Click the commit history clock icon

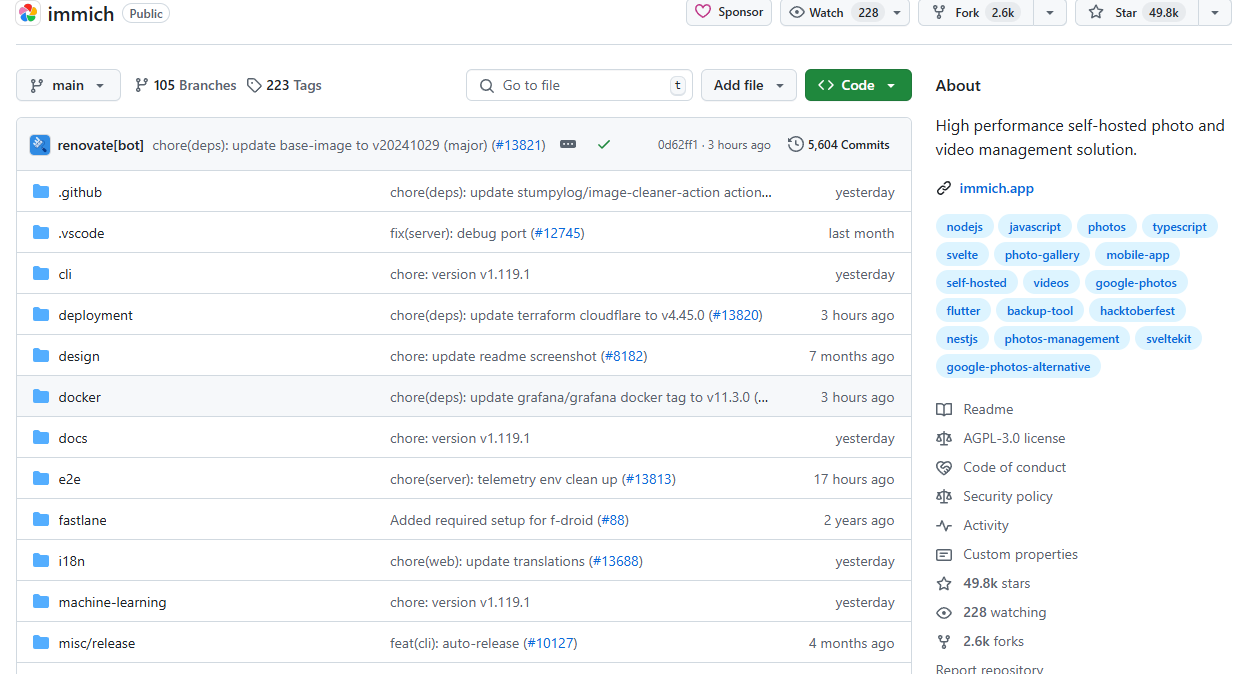pos(796,145)
